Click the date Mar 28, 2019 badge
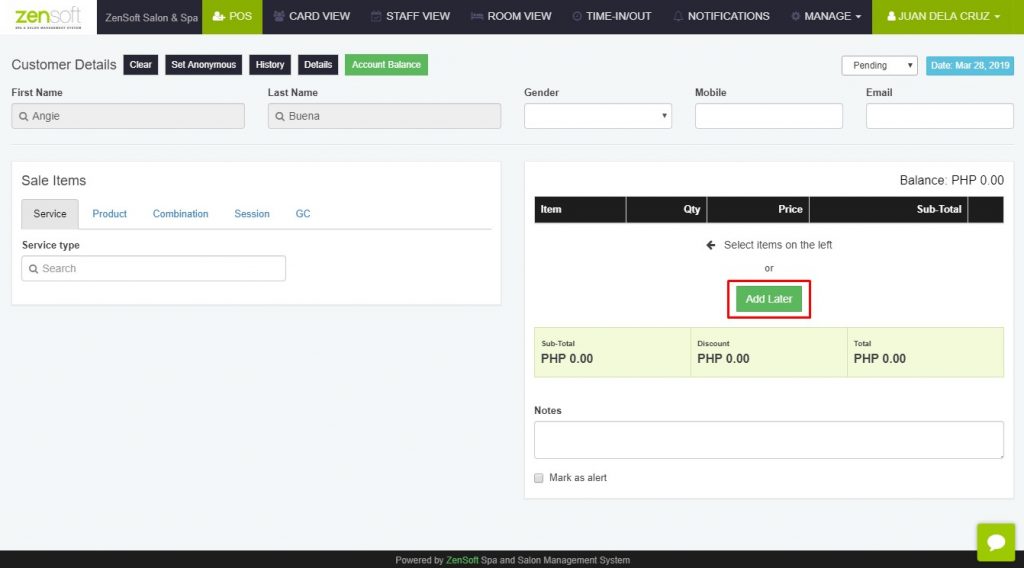The image size is (1024, 568). tap(970, 65)
